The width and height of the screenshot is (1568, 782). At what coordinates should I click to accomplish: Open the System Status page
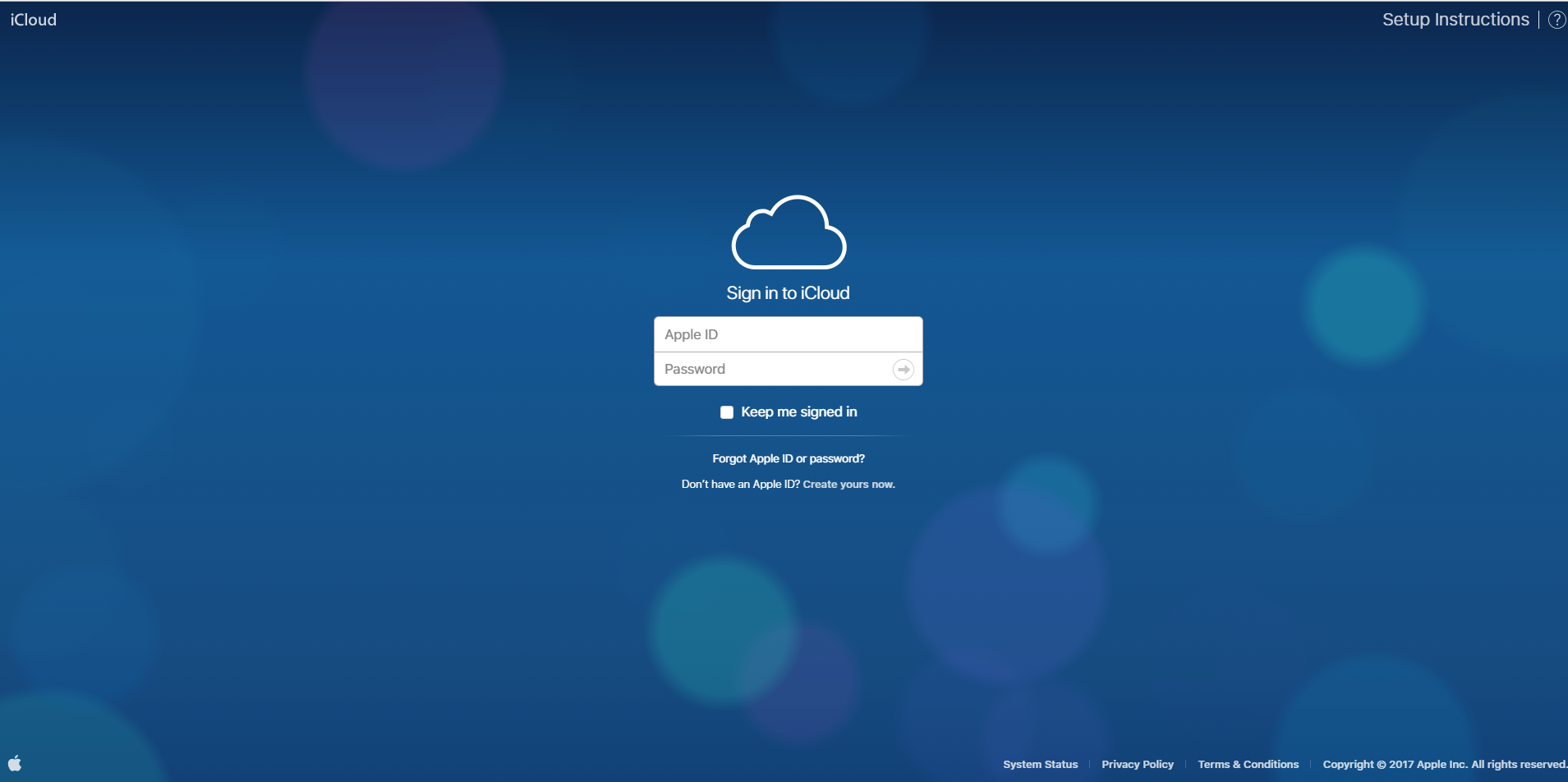click(x=1040, y=765)
